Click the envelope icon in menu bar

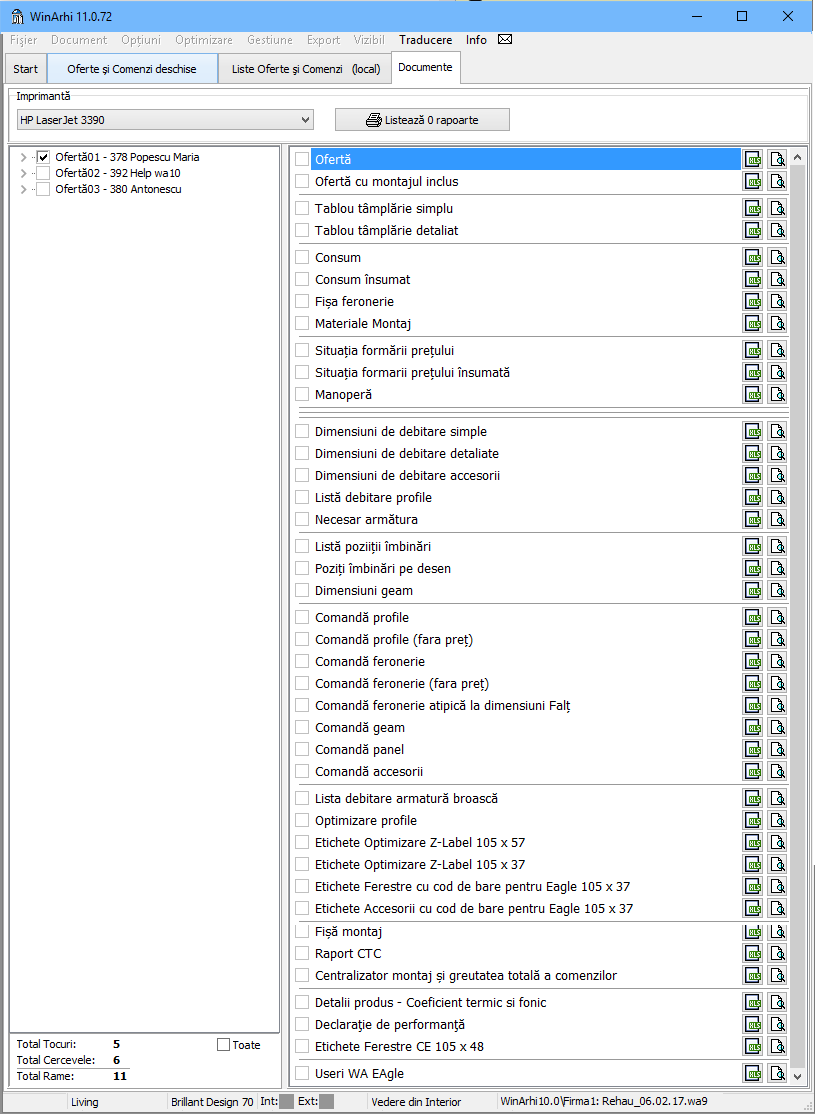point(505,40)
